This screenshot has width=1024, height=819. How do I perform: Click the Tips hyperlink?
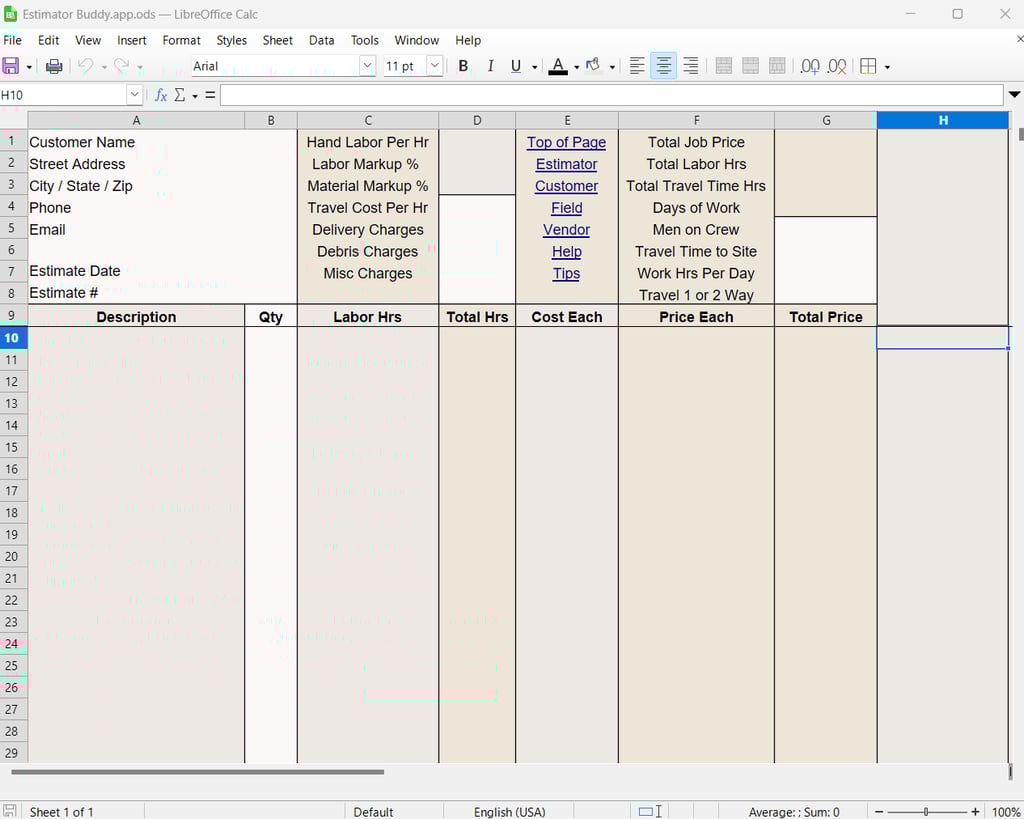pyautogui.click(x=566, y=273)
